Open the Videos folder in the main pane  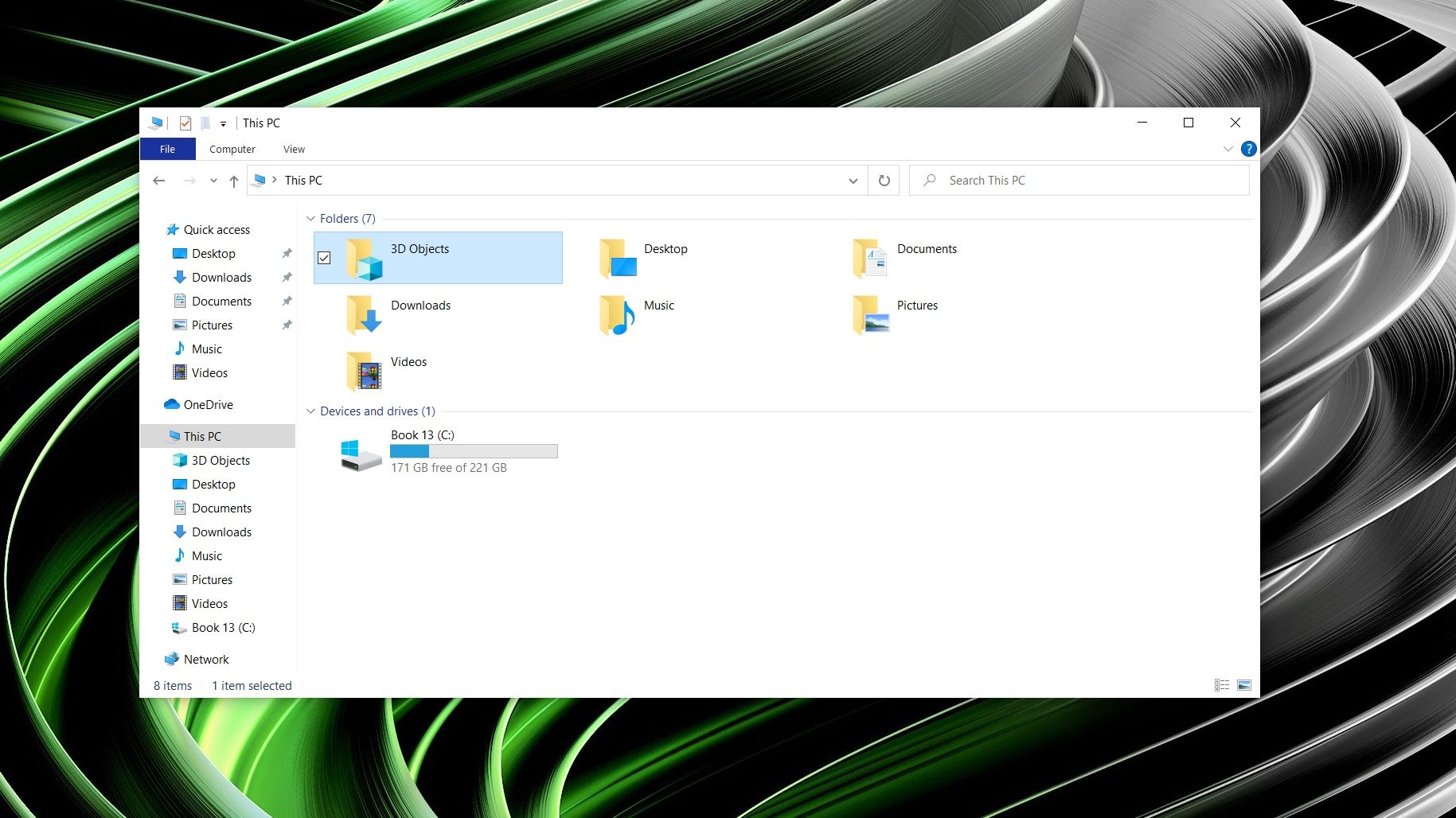pyautogui.click(x=408, y=362)
